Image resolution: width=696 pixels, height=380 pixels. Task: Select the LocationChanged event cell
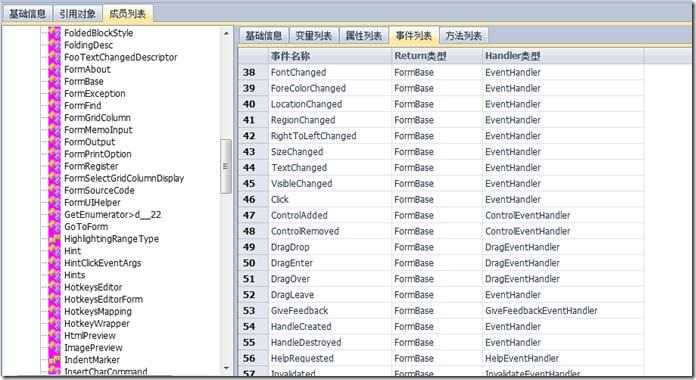tap(330, 104)
